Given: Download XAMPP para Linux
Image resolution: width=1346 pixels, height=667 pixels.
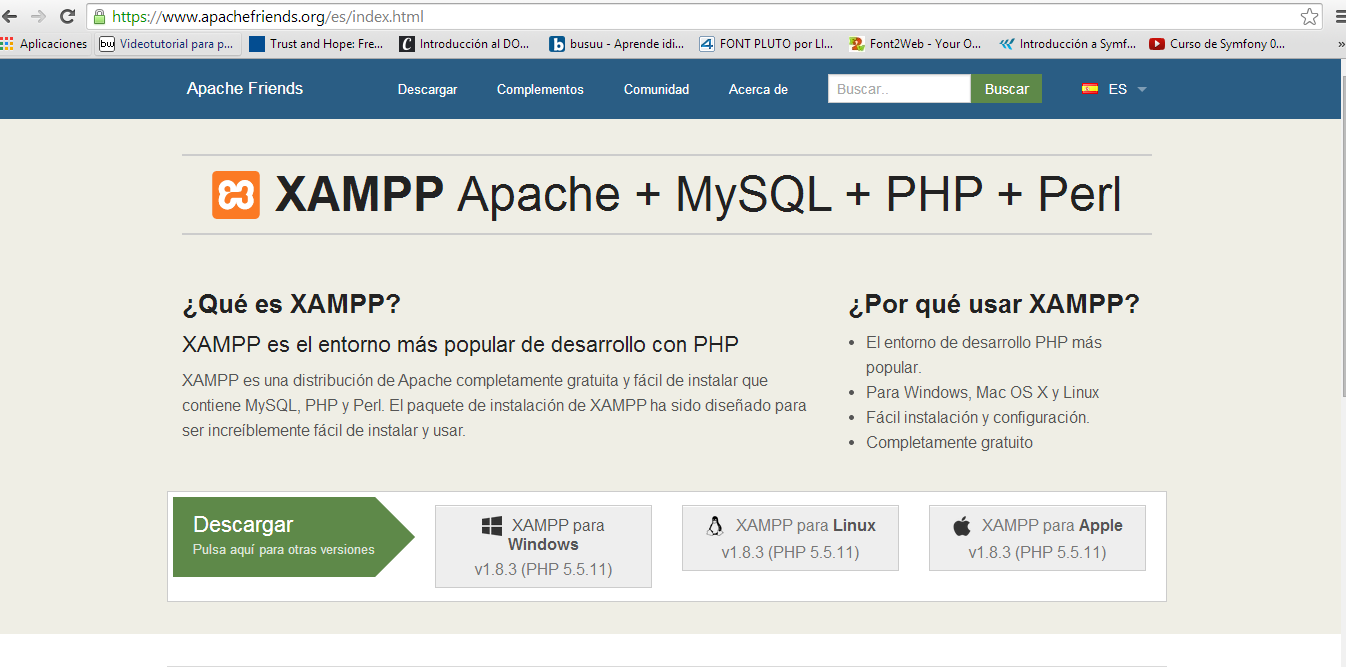Looking at the screenshot, I should tap(790, 538).
